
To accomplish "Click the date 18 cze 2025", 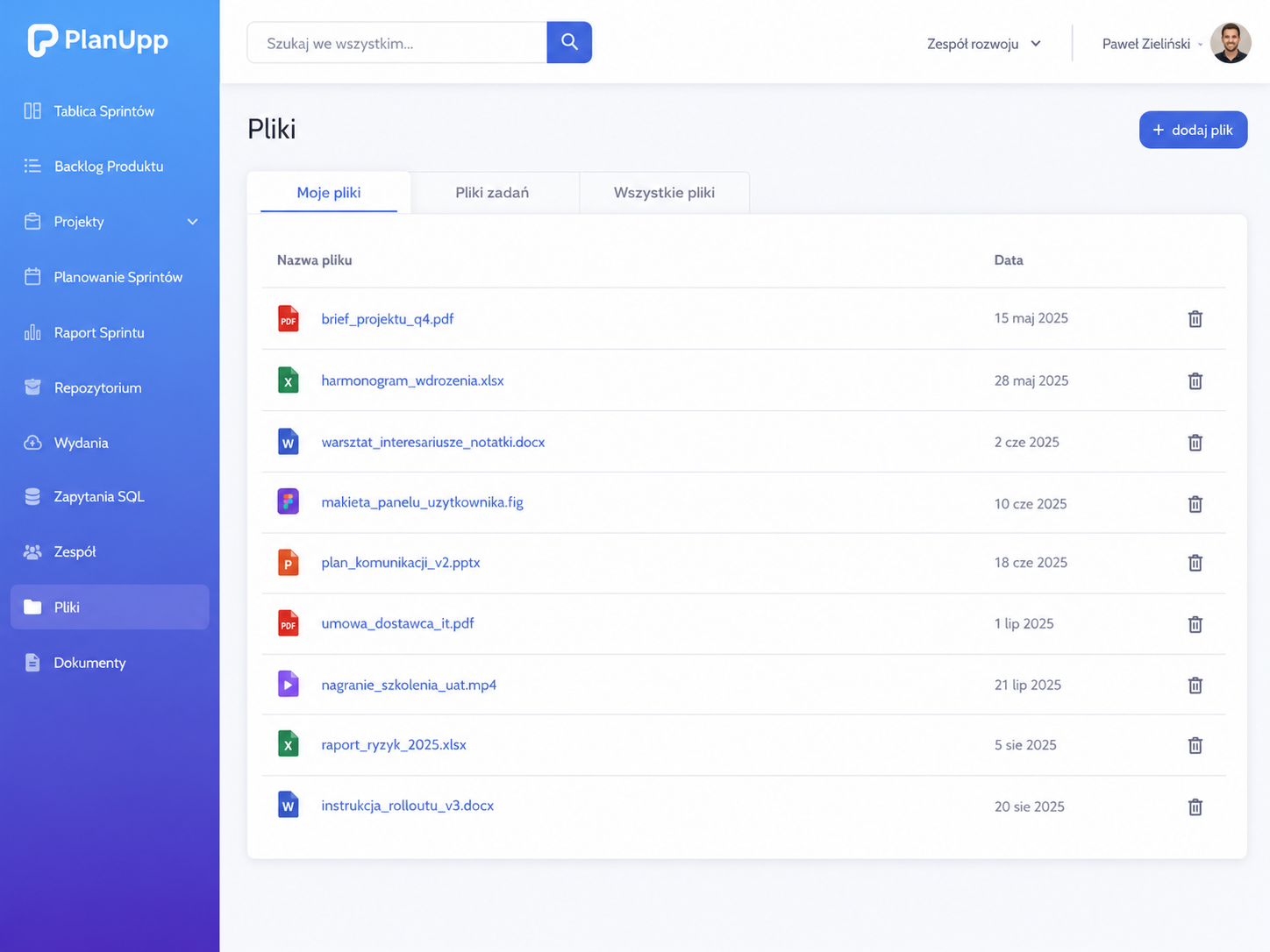I will (x=1031, y=562).
